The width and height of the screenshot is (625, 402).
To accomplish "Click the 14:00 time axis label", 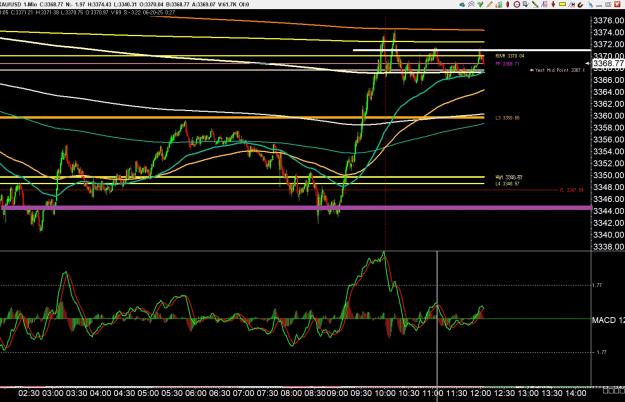I will (x=575, y=393).
